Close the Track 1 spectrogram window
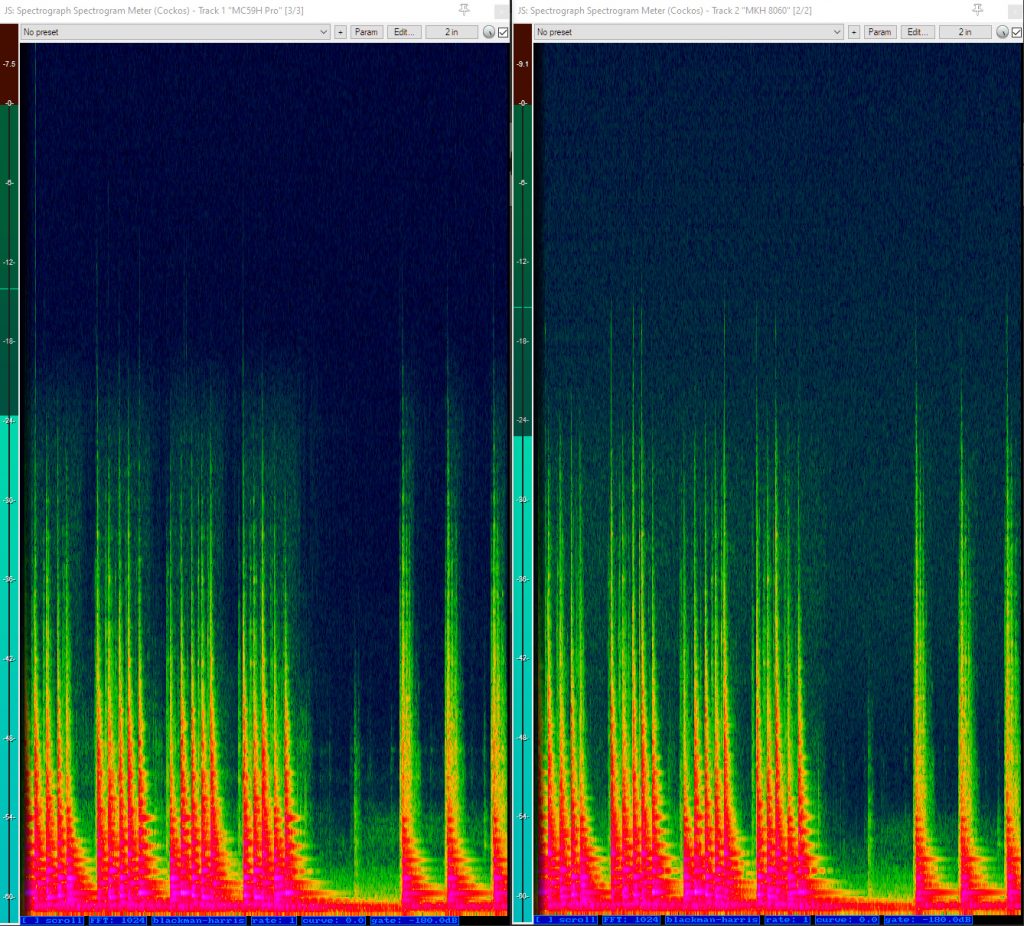The width and height of the screenshot is (1024, 926). tap(501, 10)
